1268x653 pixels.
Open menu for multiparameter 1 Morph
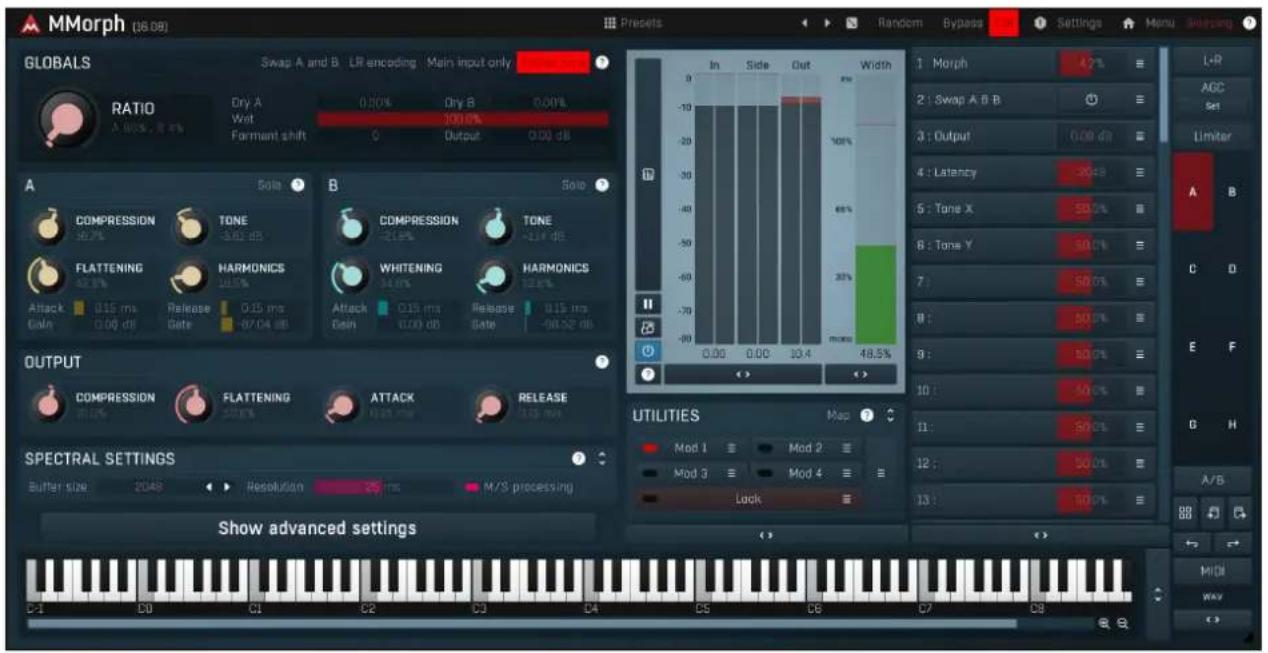pos(1139,63)
